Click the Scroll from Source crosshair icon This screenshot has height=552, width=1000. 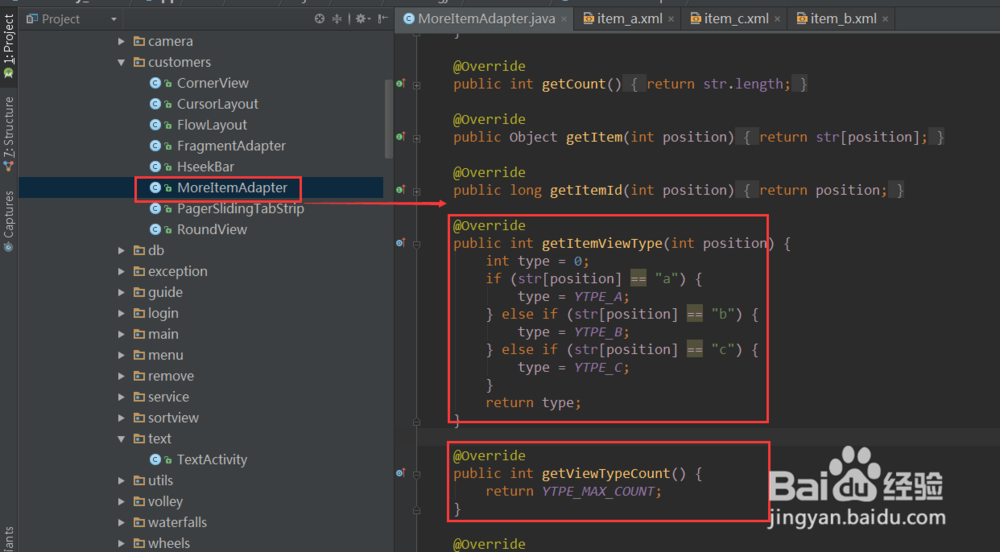320,19
